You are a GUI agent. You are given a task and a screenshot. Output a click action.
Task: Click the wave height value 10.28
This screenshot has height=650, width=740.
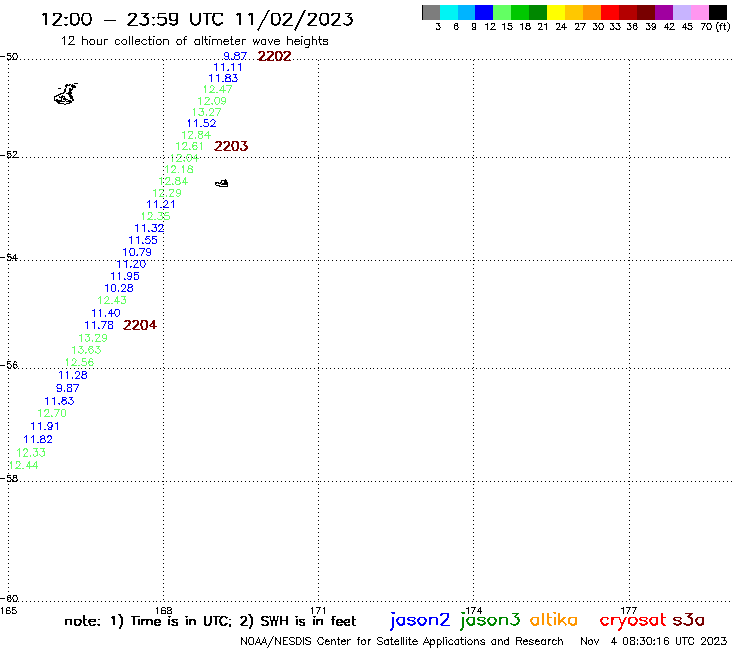119,288
